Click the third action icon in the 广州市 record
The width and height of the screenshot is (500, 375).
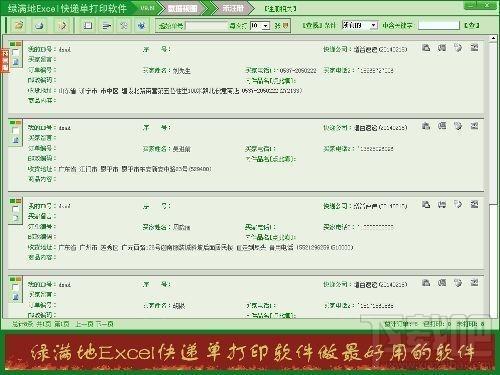[x=458, y=204]
